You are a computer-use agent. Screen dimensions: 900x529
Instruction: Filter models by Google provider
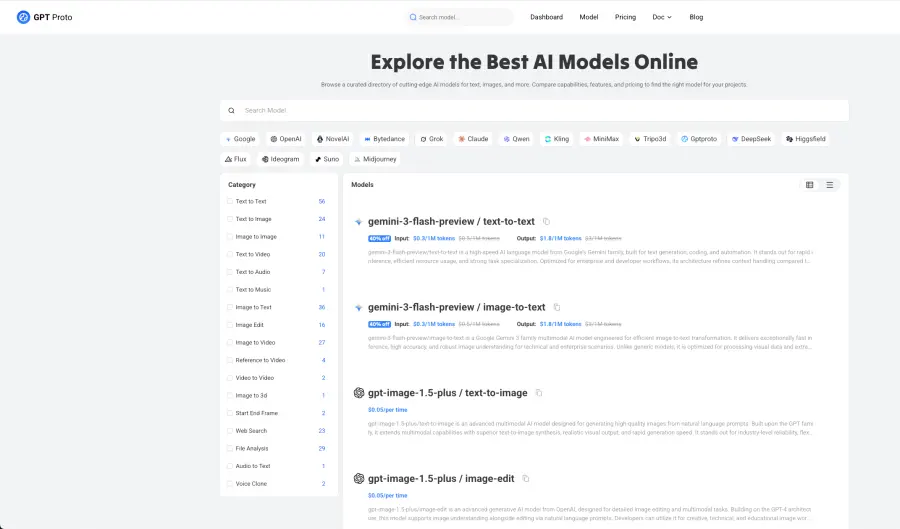tap(240, 139)
